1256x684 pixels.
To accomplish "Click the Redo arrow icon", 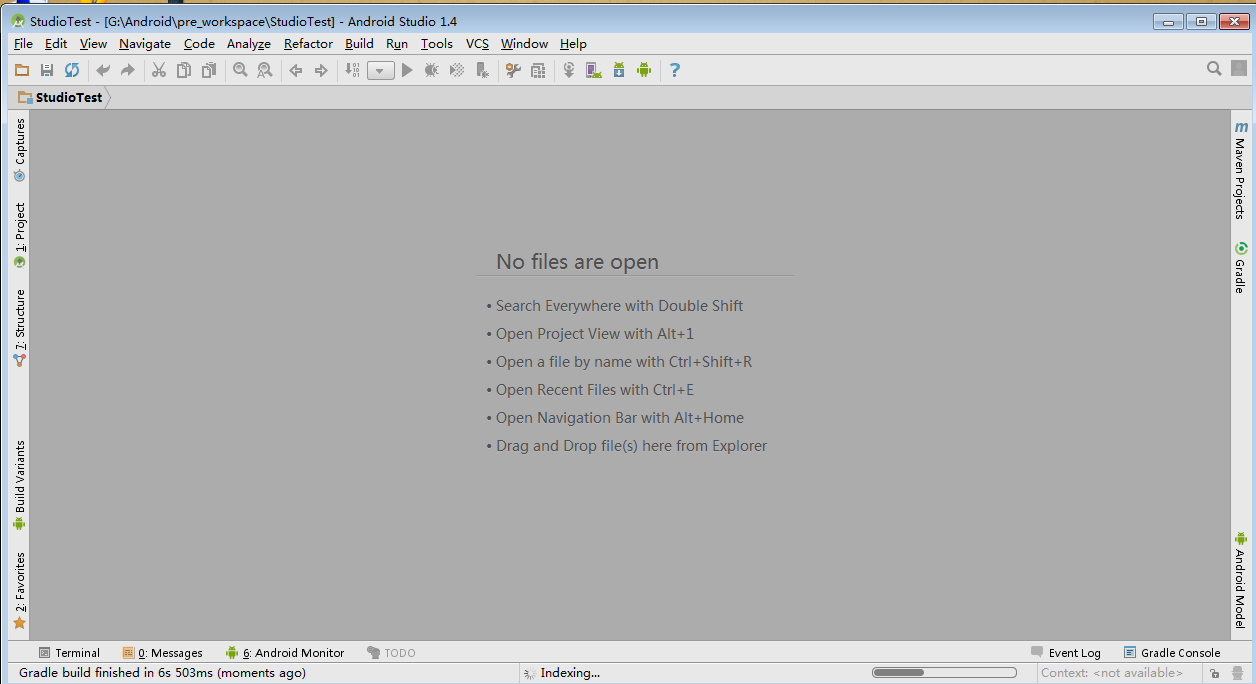I will [x=128, y=70].
